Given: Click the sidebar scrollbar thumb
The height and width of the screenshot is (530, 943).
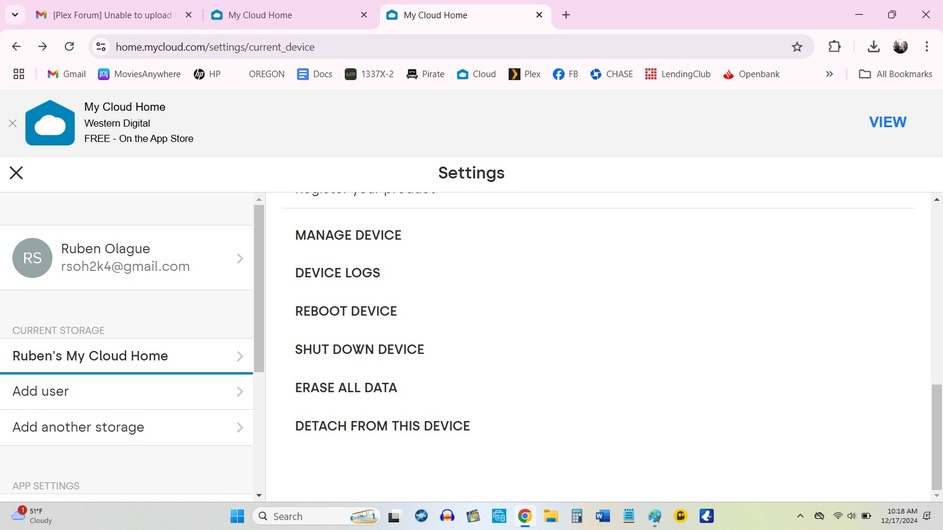Looking at the screenshot, I should pyautogui.click(x=259, y=289).
